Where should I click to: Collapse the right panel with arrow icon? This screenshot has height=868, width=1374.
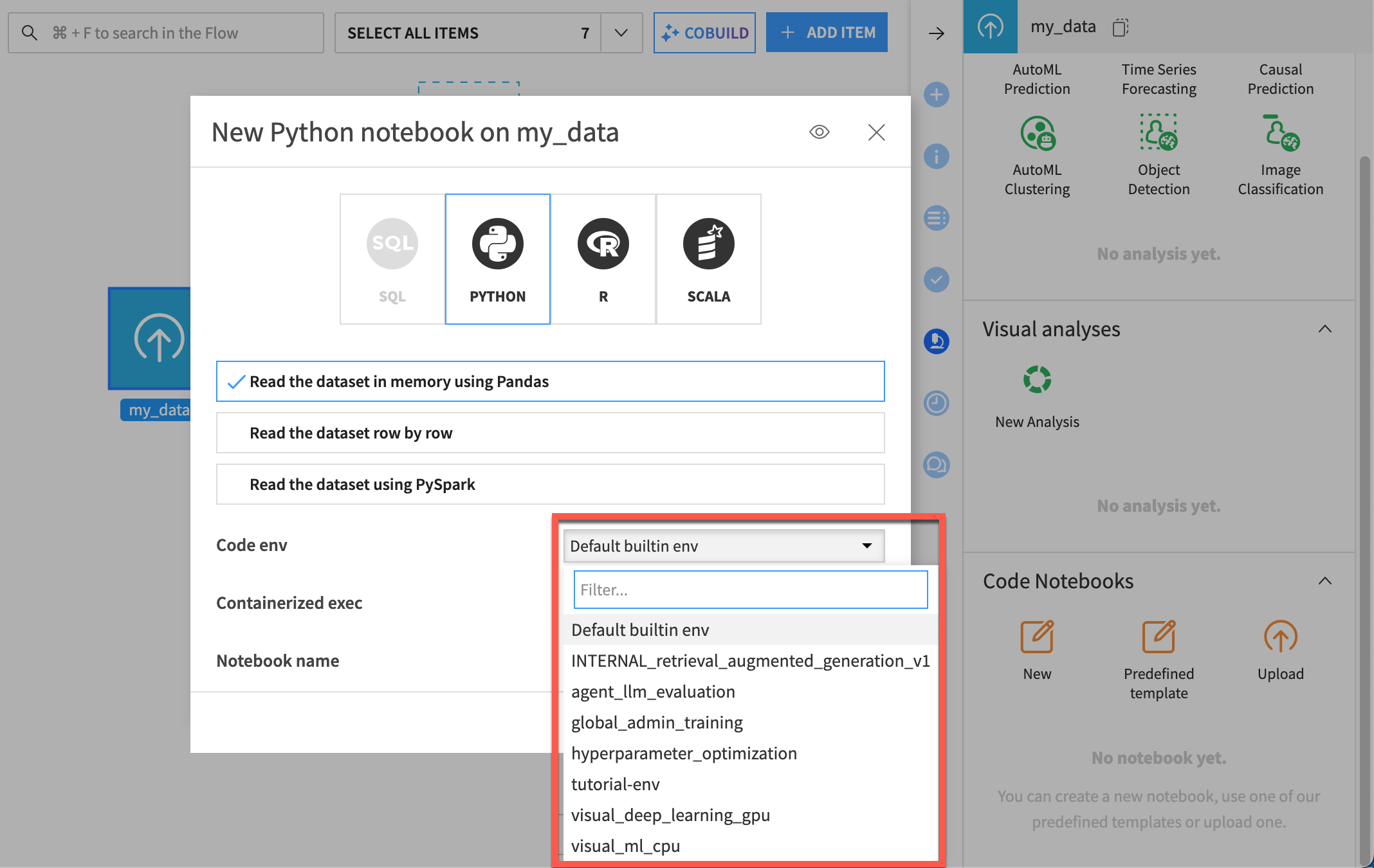(937, 33)
